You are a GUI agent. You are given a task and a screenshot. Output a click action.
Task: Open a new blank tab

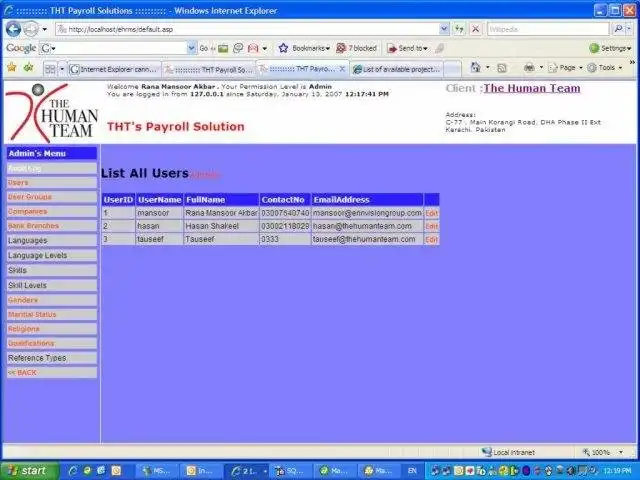pyautogui.click(x=452, y=69)
